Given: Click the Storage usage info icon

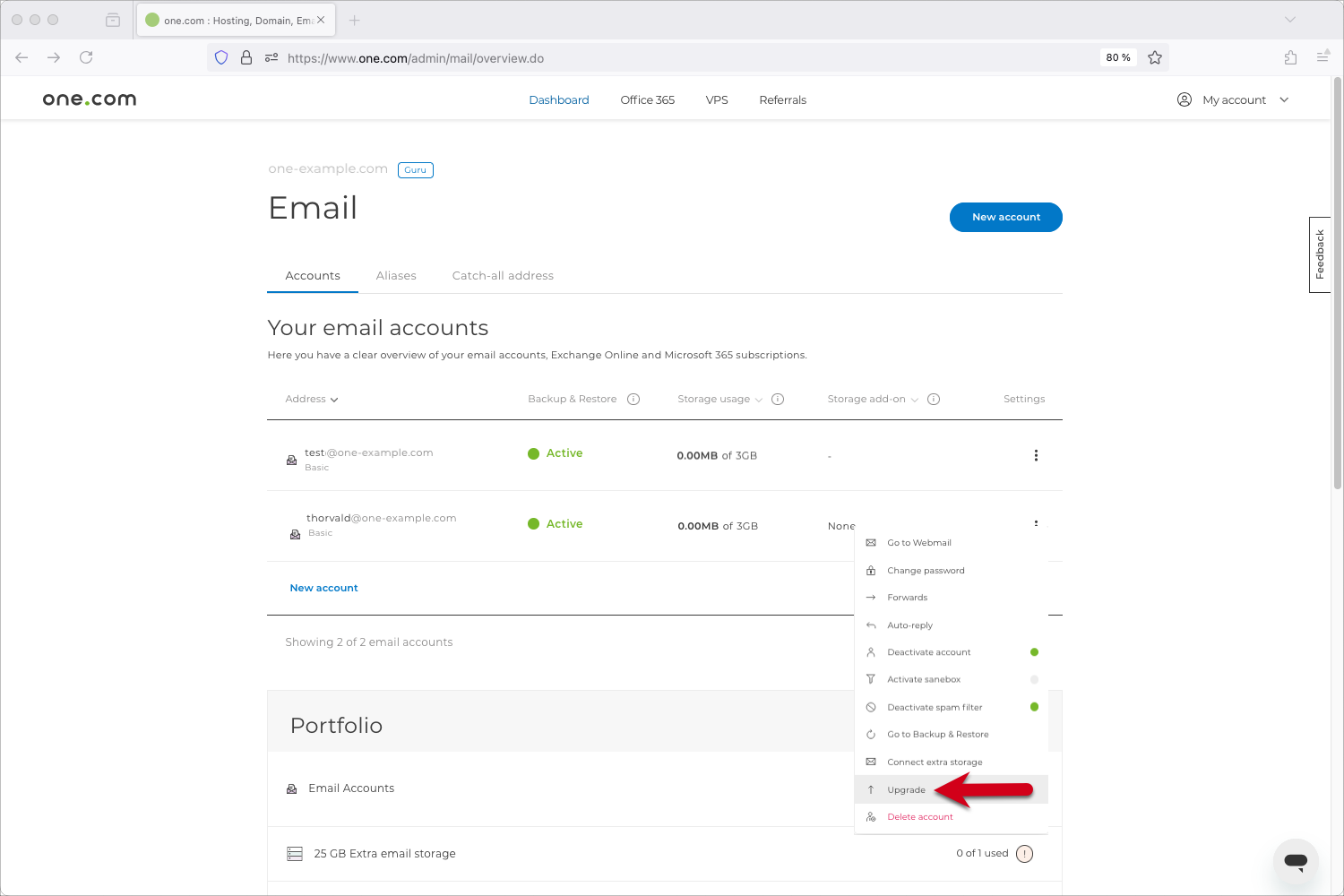Looking at the screenshot, I should click(x=778, y=400).
